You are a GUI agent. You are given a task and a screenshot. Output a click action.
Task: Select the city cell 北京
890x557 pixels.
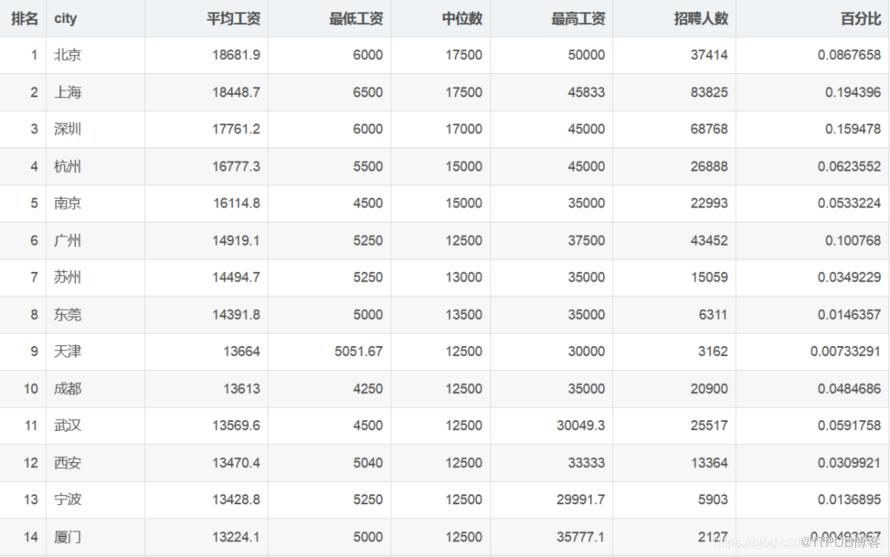[x=68, y=55]
